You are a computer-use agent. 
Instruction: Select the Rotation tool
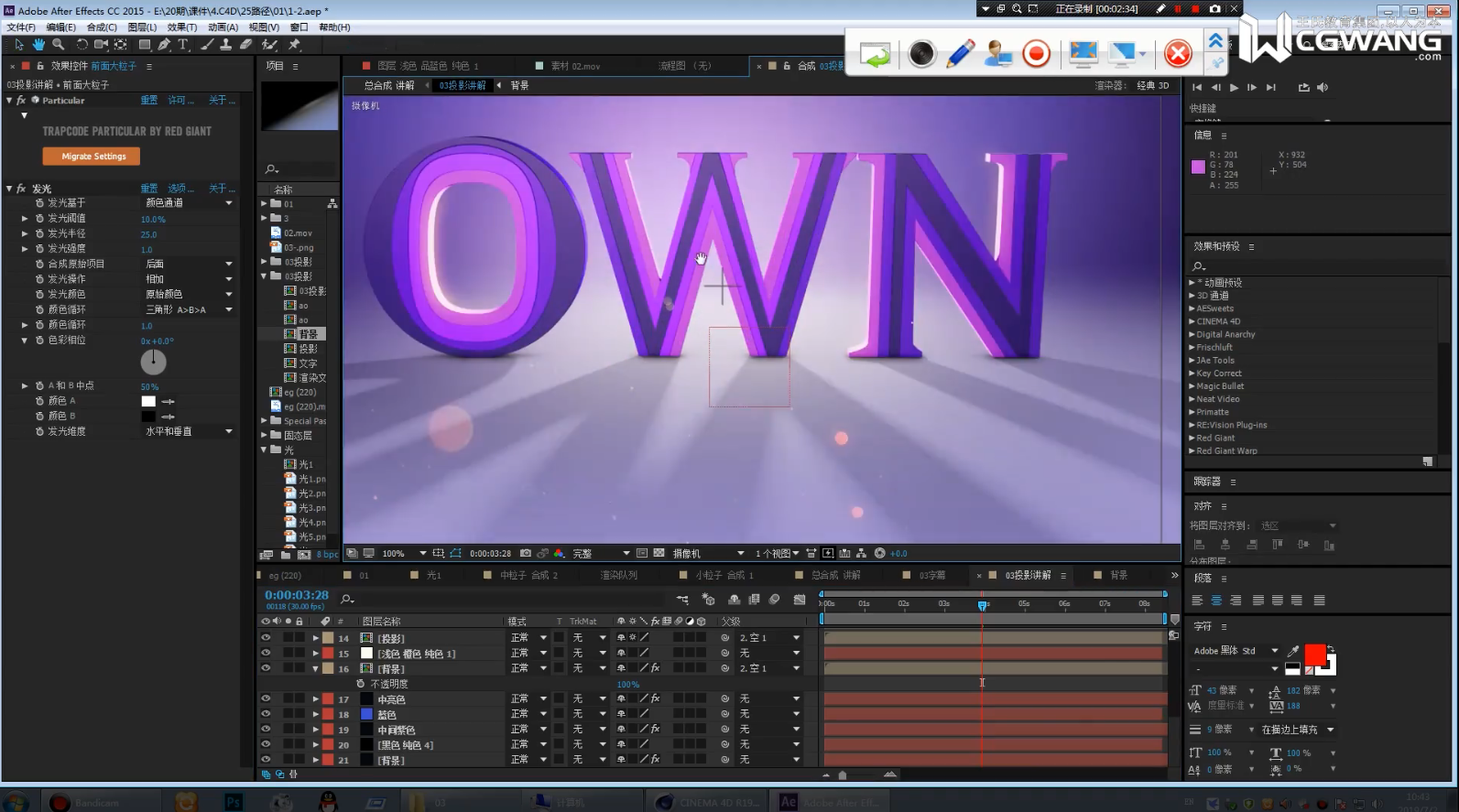point(82,44)
